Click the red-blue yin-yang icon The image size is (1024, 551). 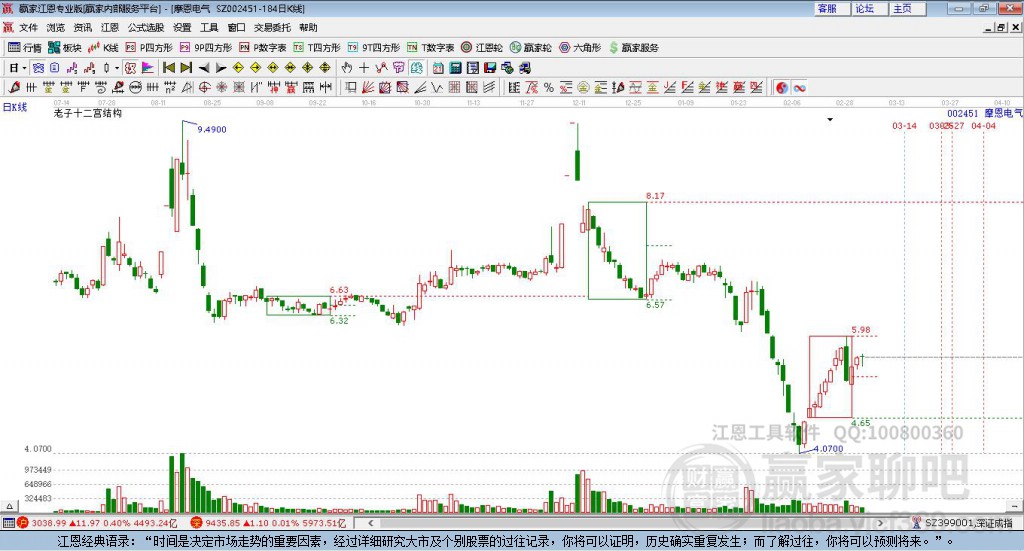782,87
